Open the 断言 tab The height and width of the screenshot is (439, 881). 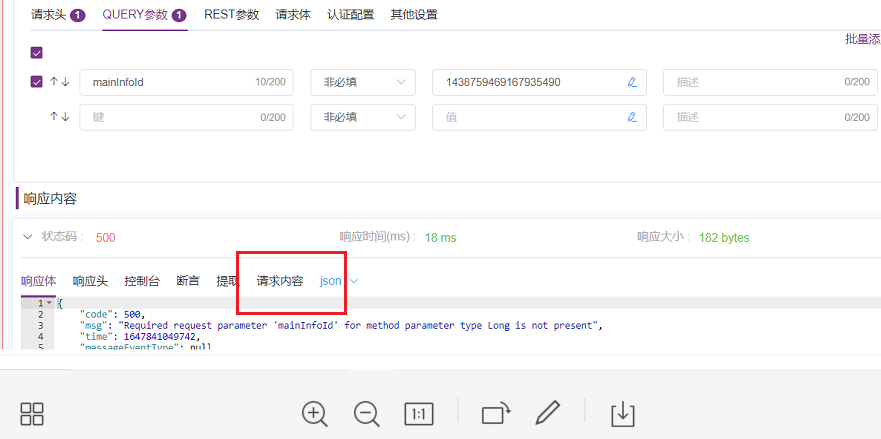click(188, 280)
